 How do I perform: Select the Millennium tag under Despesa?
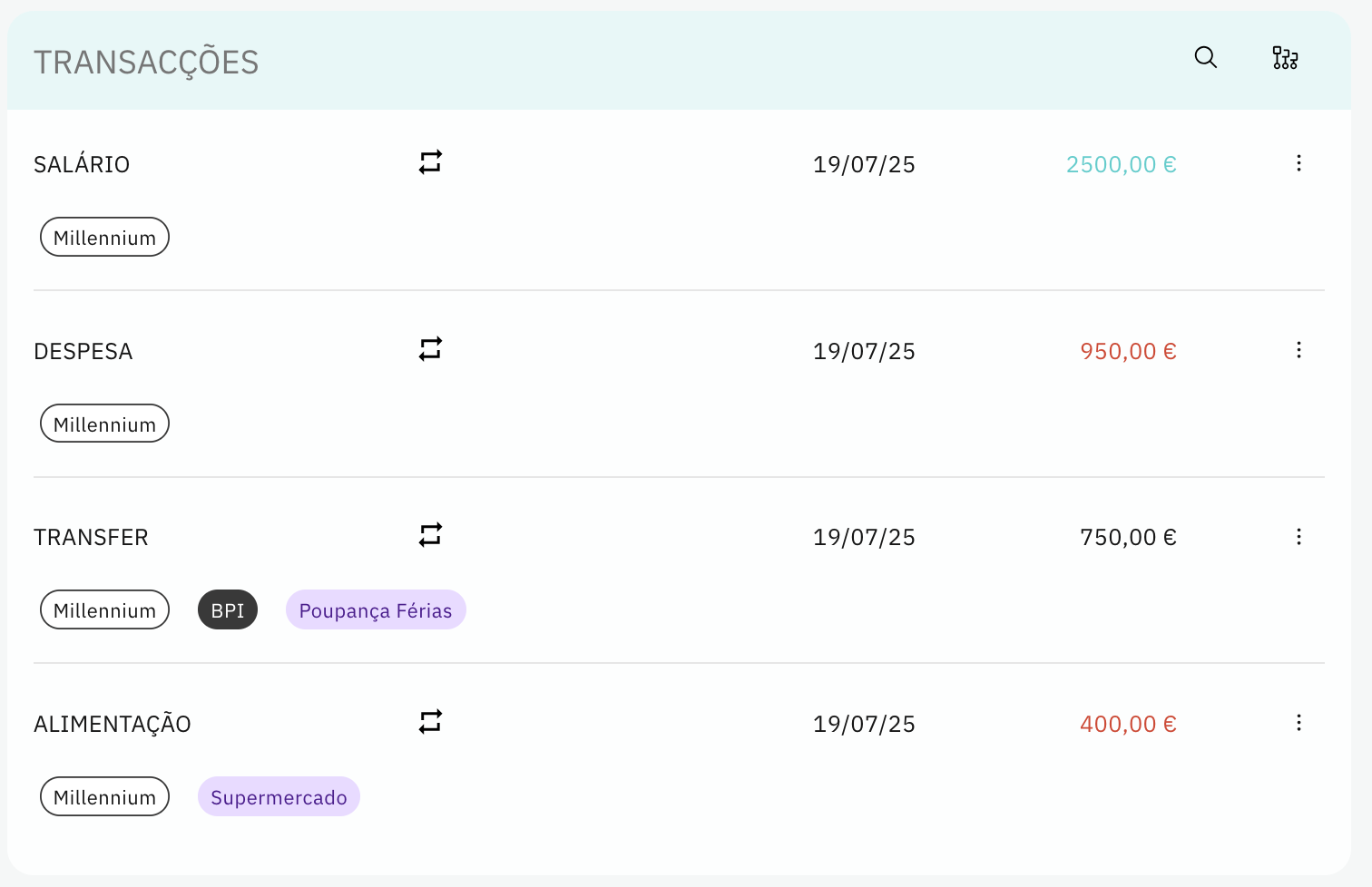[104, 424]
